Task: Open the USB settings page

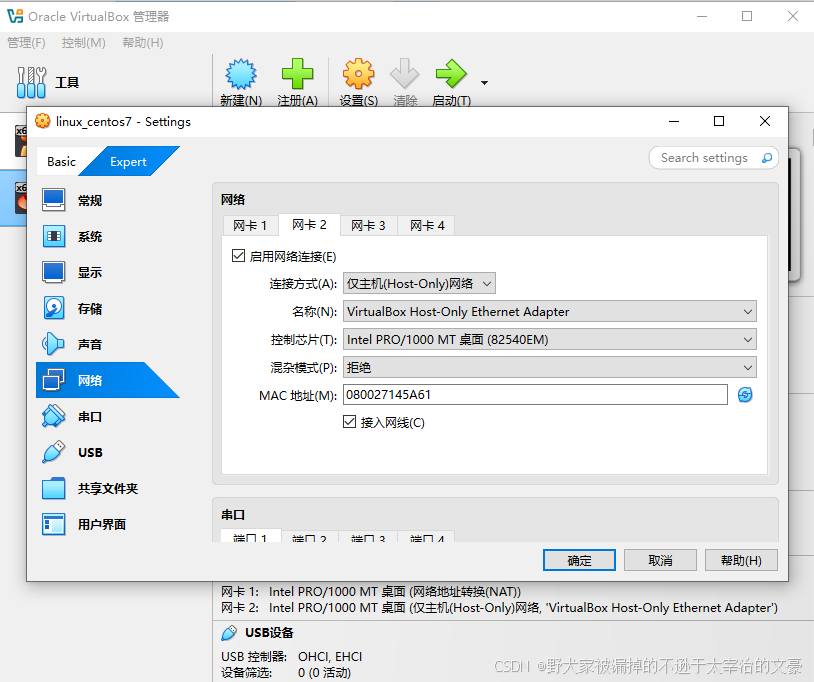Action: coord(90,452)
